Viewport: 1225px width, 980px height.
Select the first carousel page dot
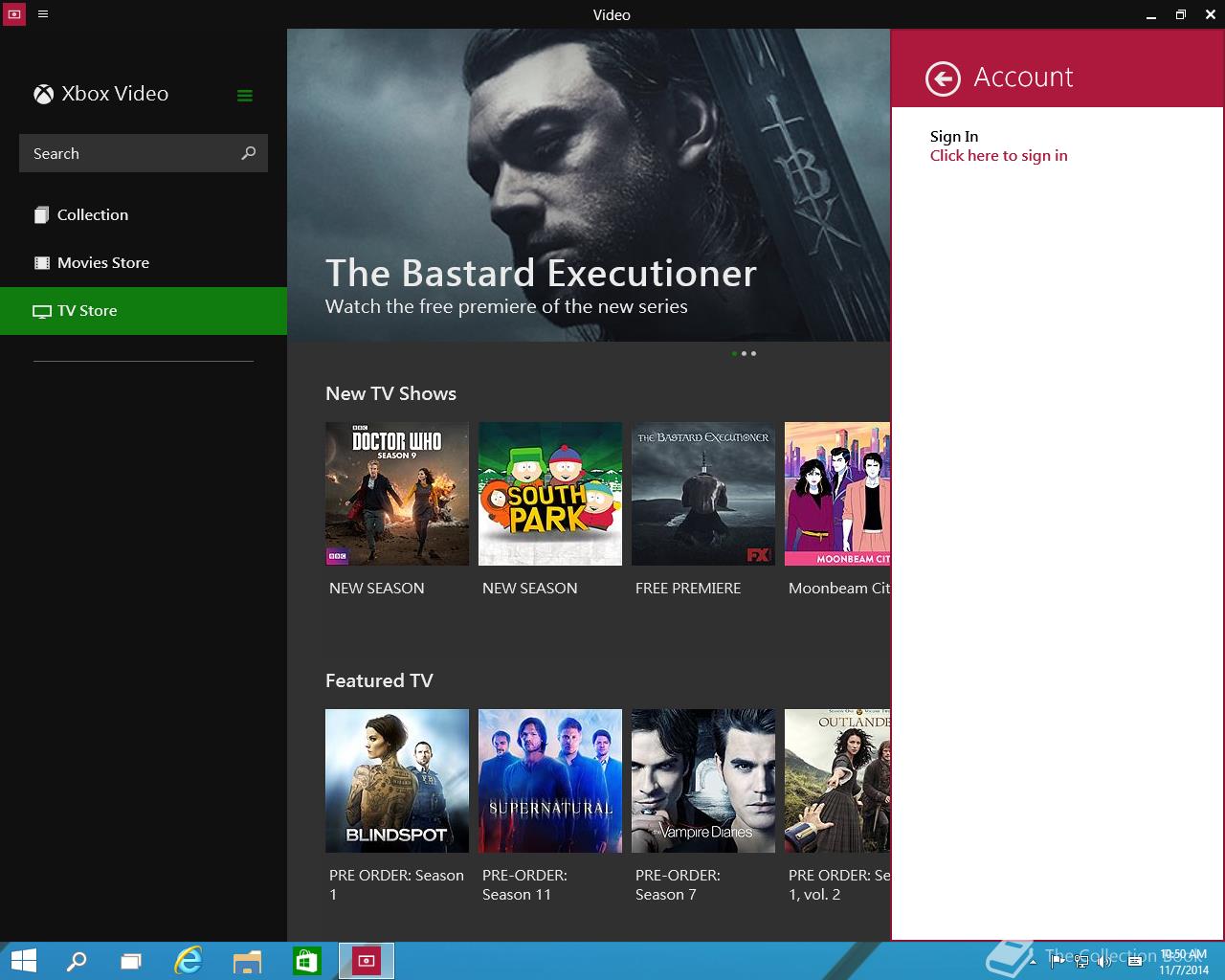coord(734,354)
